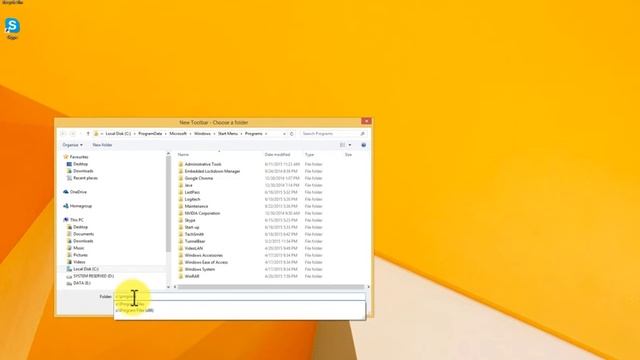Select the Administrative Tools folder icon
Image resolution: width=640 pixels, height=360 pixels.
tap(180, 164)
